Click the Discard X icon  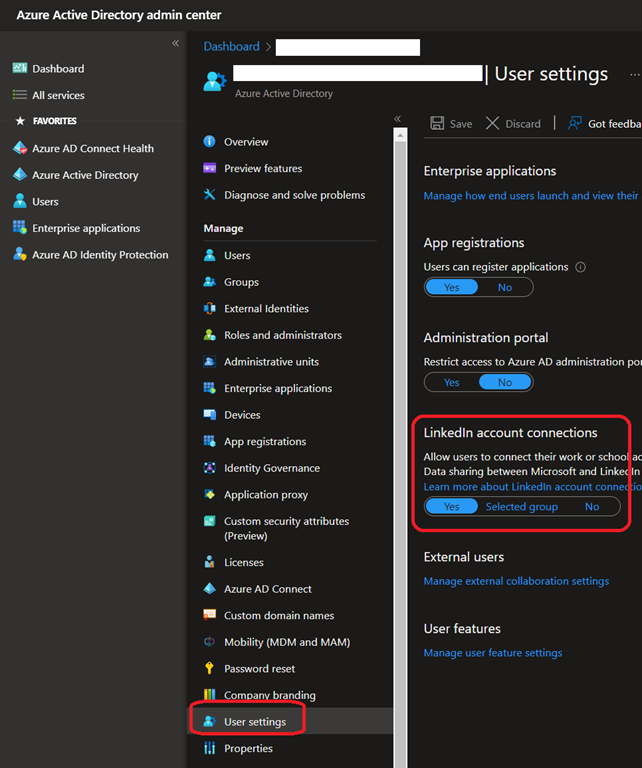point(492,123)
